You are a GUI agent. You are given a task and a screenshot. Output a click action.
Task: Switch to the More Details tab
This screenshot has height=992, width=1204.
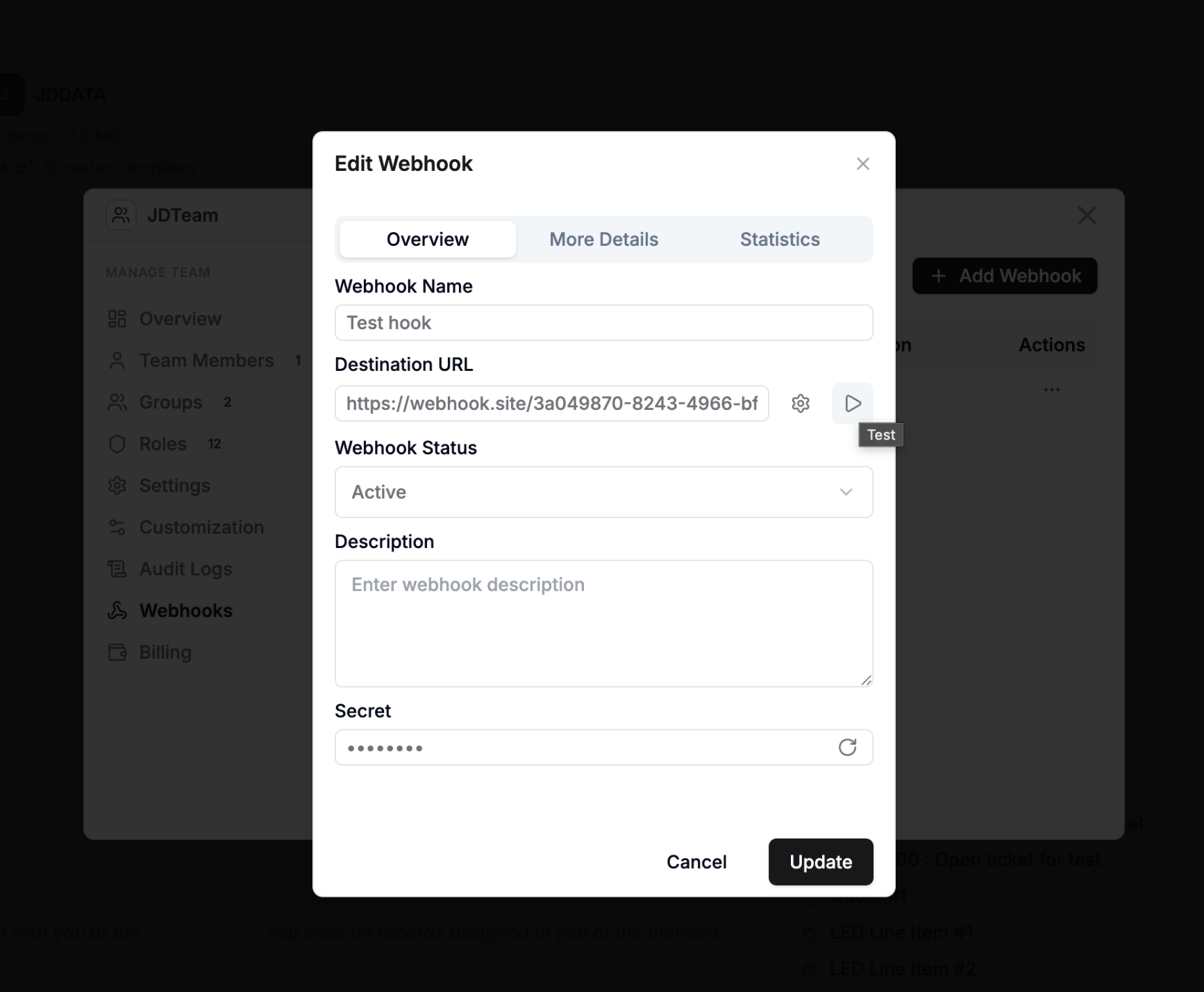click(x=603, y=239)
